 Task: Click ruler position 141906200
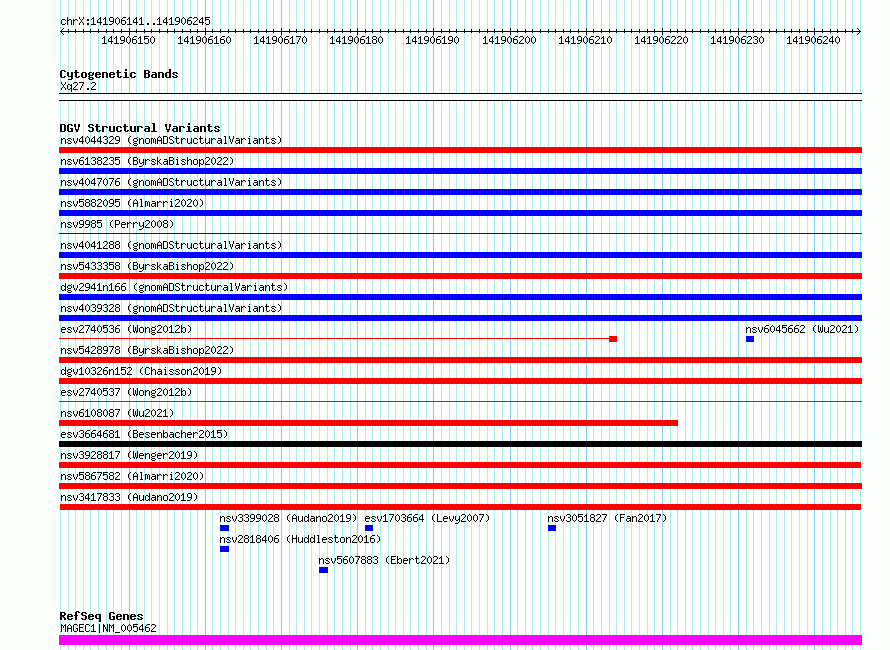click(x=509, y=40)
